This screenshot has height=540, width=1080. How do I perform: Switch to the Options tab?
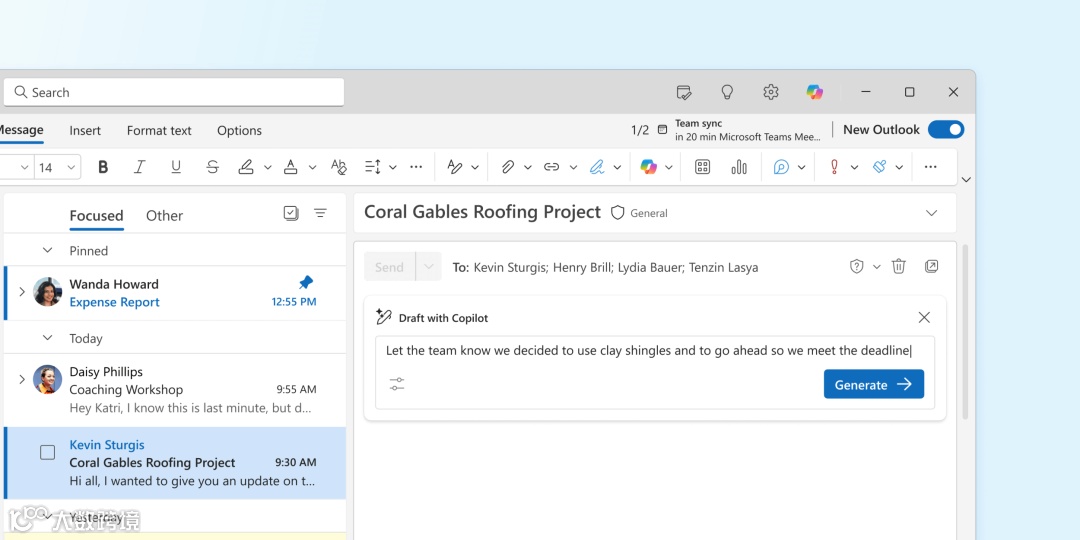239,131
